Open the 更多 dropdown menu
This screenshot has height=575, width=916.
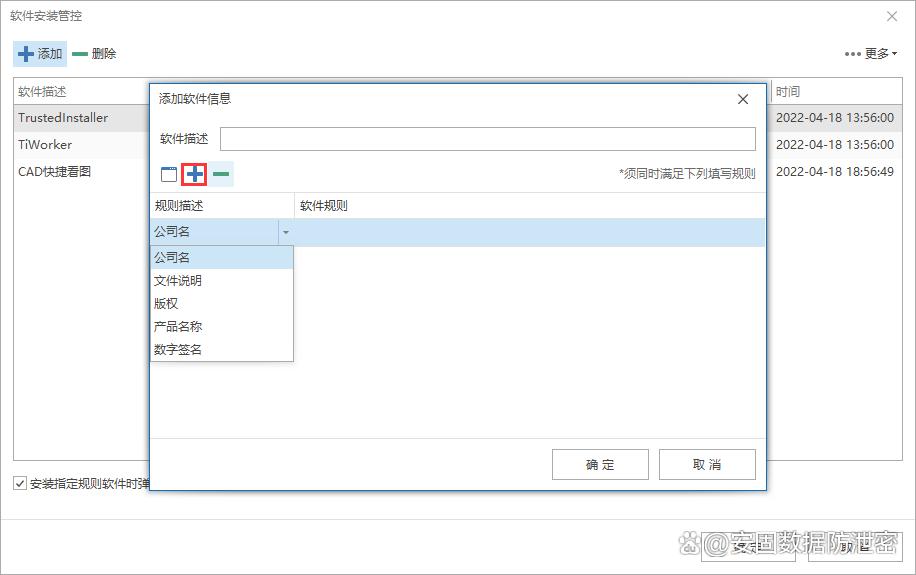click(x=870, y=54)
